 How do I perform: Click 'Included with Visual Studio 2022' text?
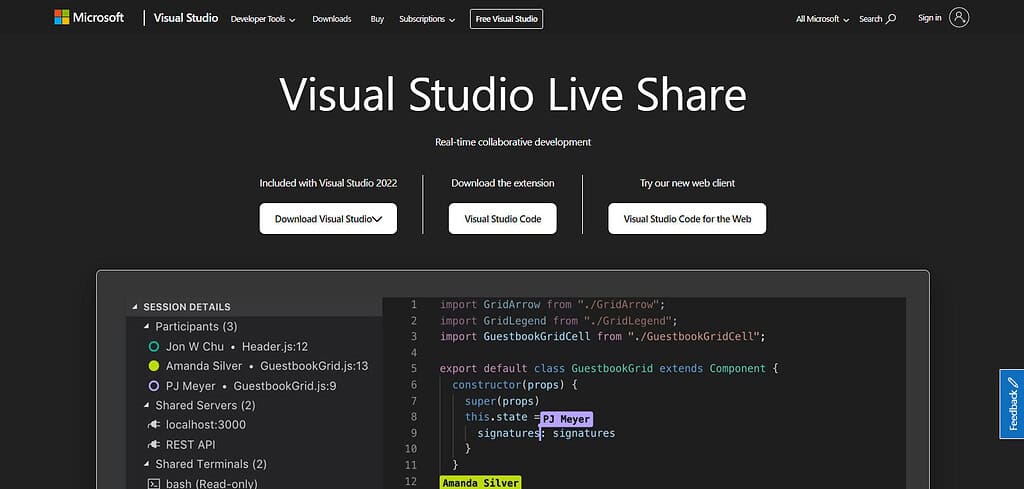click(x=328, y=183)
